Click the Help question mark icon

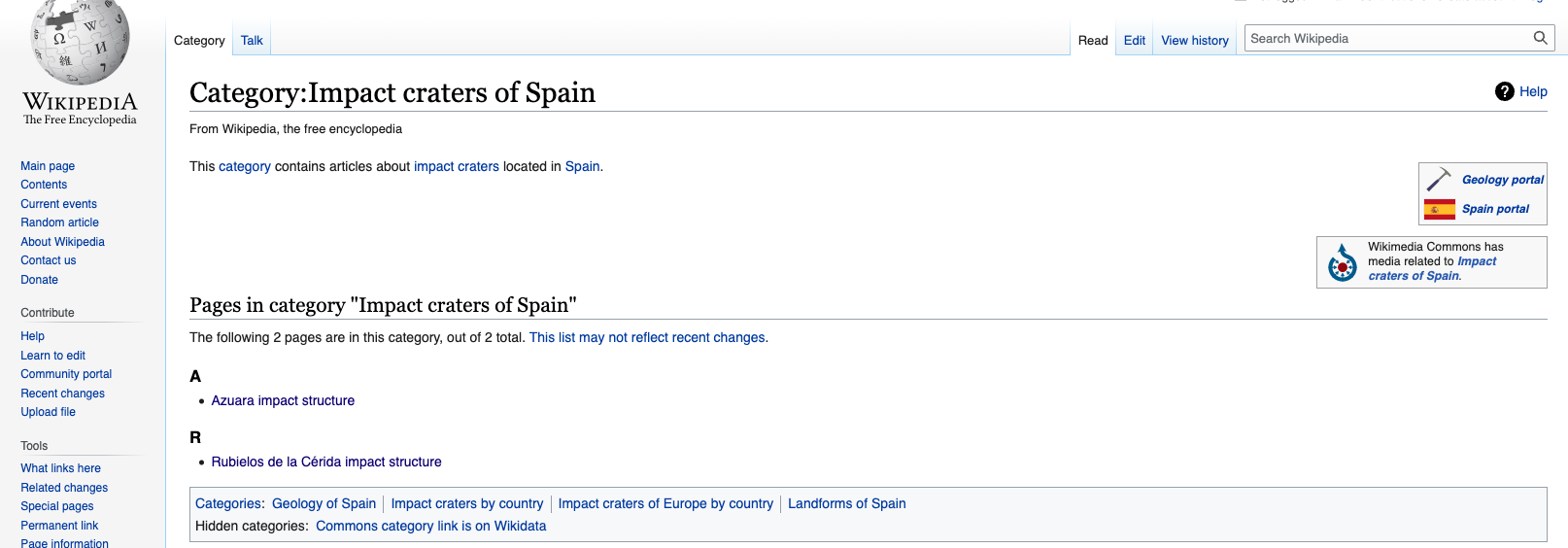point(1505,91)
